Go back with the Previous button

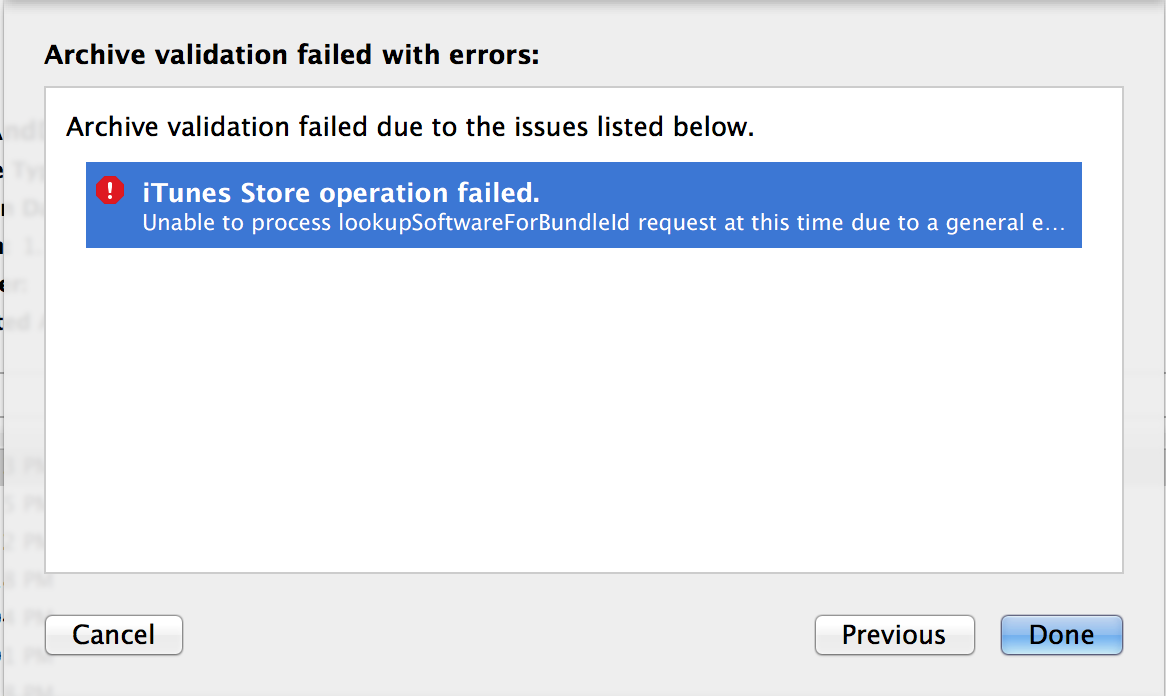click(x=895, y=635)
